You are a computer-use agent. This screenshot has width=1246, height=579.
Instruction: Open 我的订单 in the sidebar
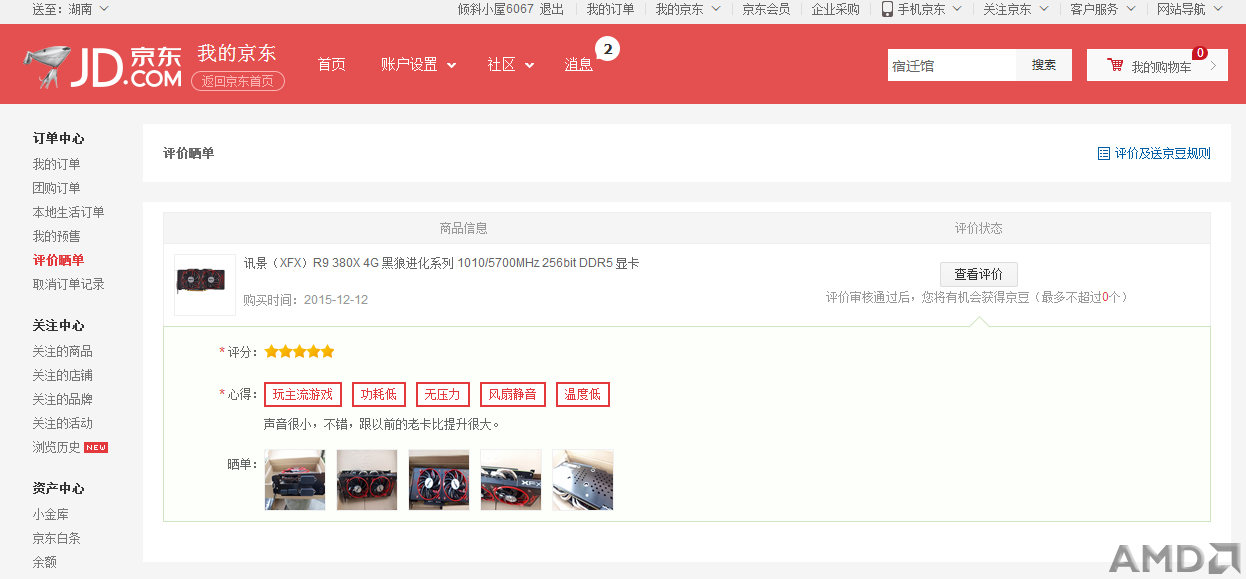(x=57, y=164)
